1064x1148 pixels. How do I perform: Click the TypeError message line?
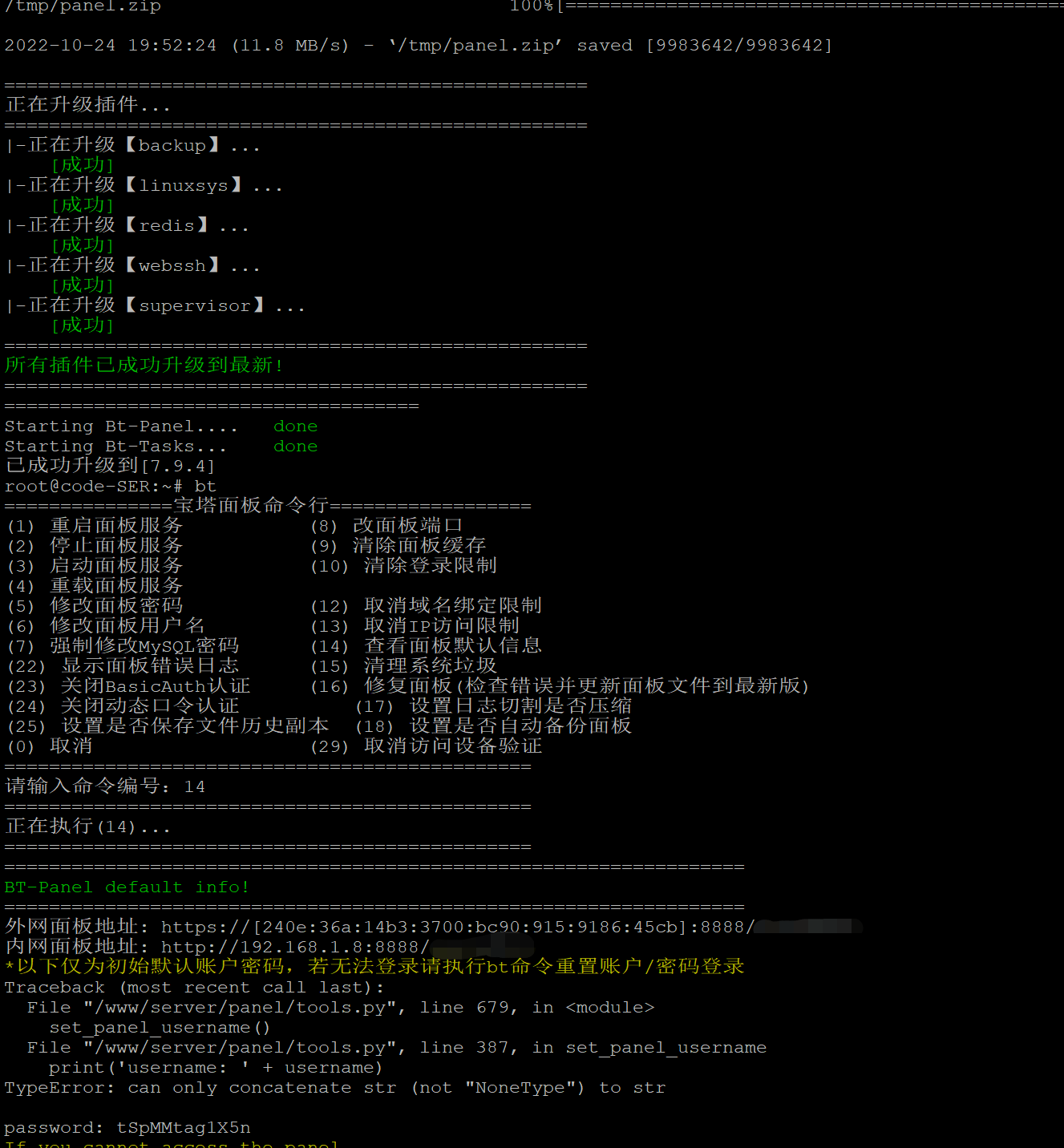coord(335,1088)
